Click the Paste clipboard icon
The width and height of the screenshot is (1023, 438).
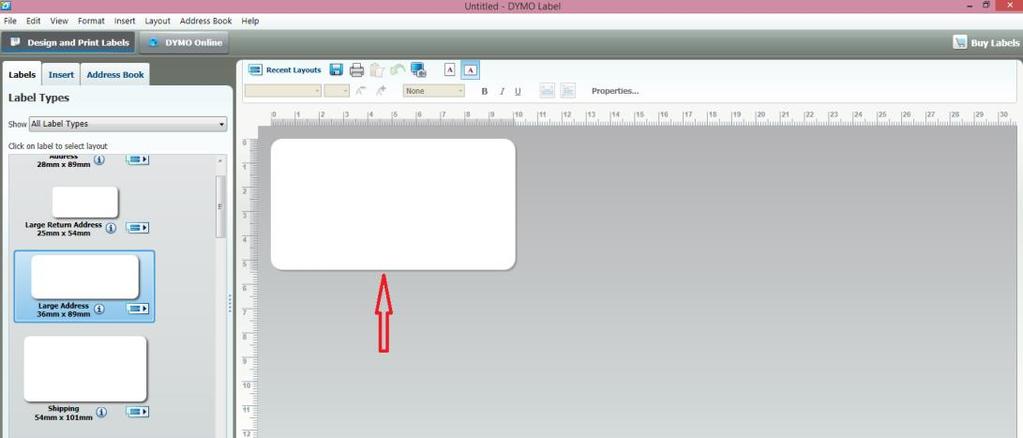pyautogui.click(x=377, y=70)
